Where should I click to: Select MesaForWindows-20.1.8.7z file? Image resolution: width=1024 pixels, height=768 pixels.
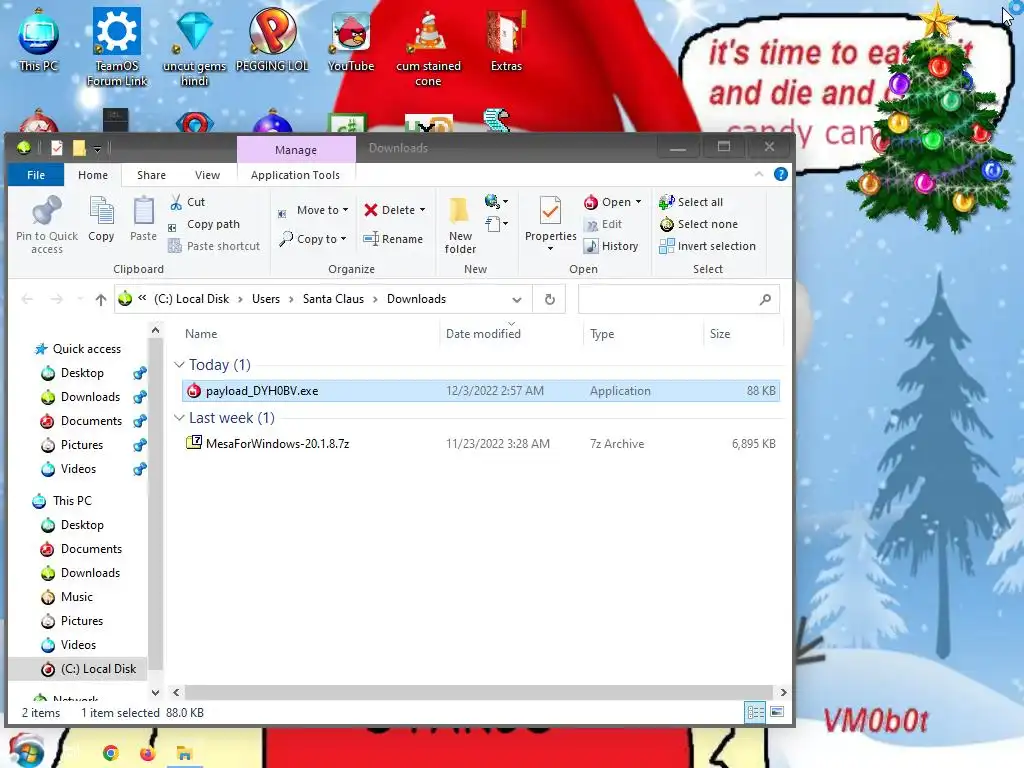[481, 443]
